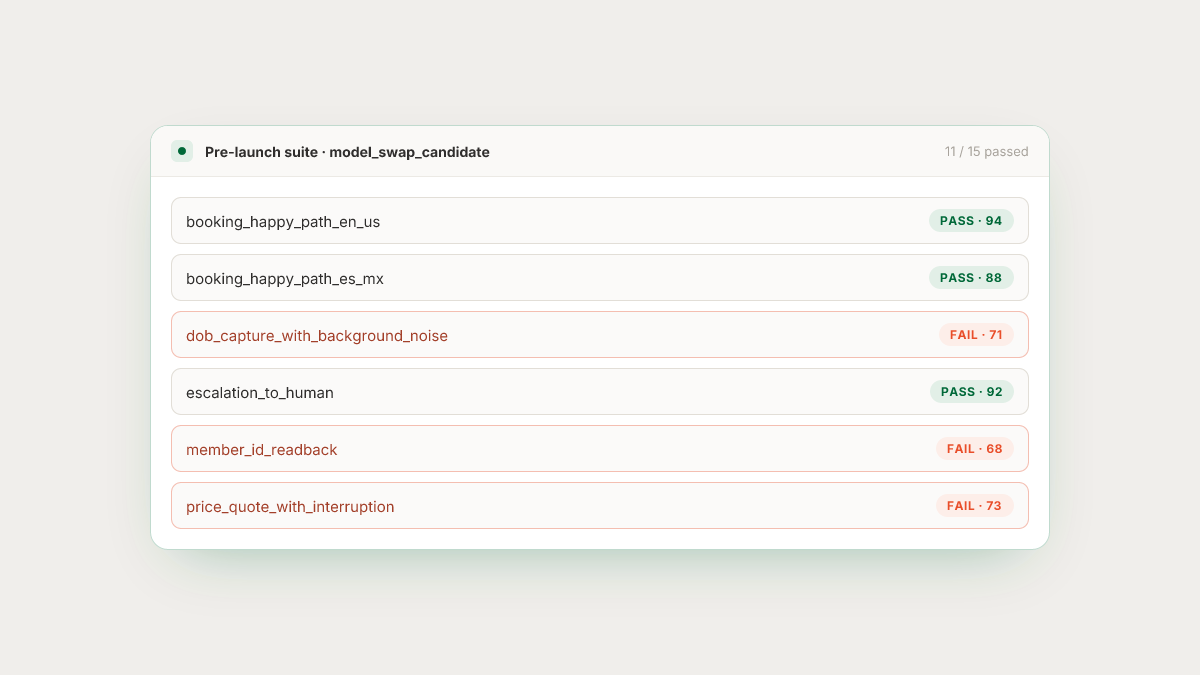Viewport: 1200px width, 675px height.
Task: Click the FAIL · 73 badge
Action: tap(975, 506)
